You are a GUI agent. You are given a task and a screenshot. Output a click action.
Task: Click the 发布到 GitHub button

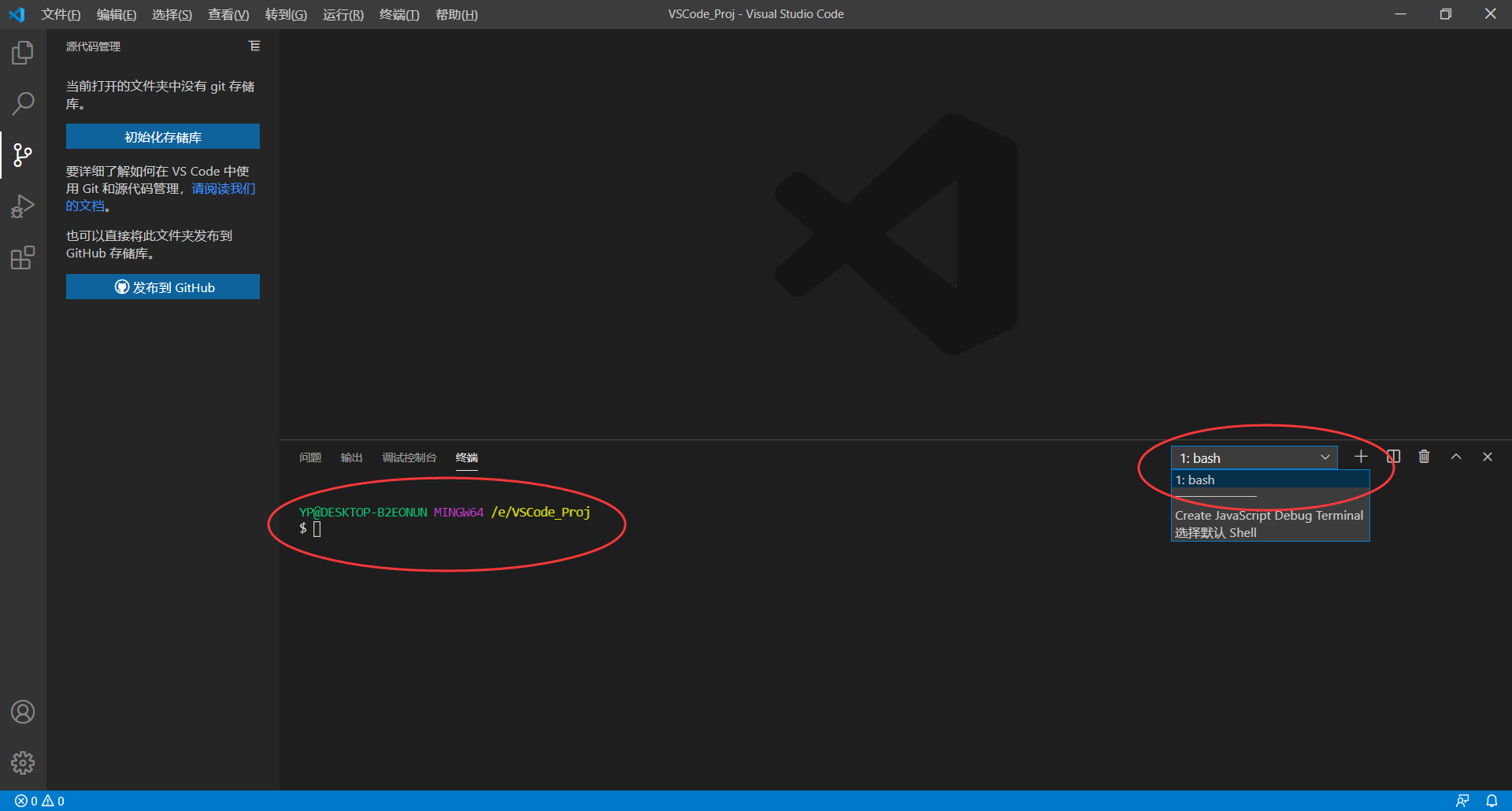click(x=163, y=287)
